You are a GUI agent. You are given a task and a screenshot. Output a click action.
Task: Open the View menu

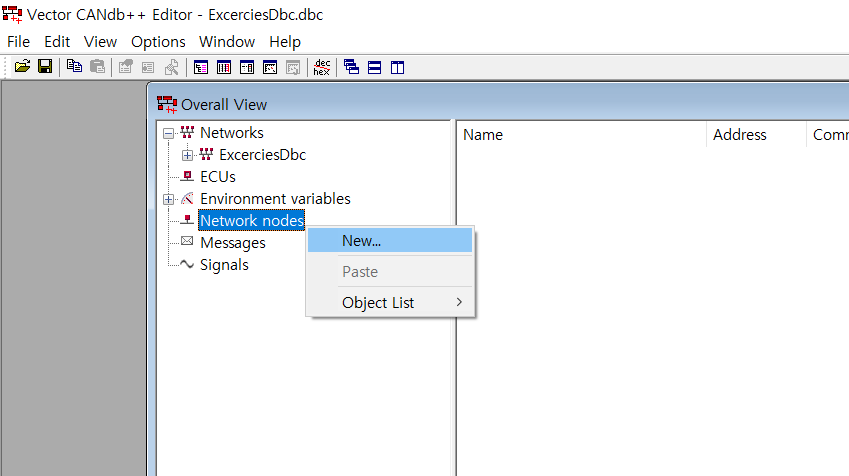coord(100,42)
